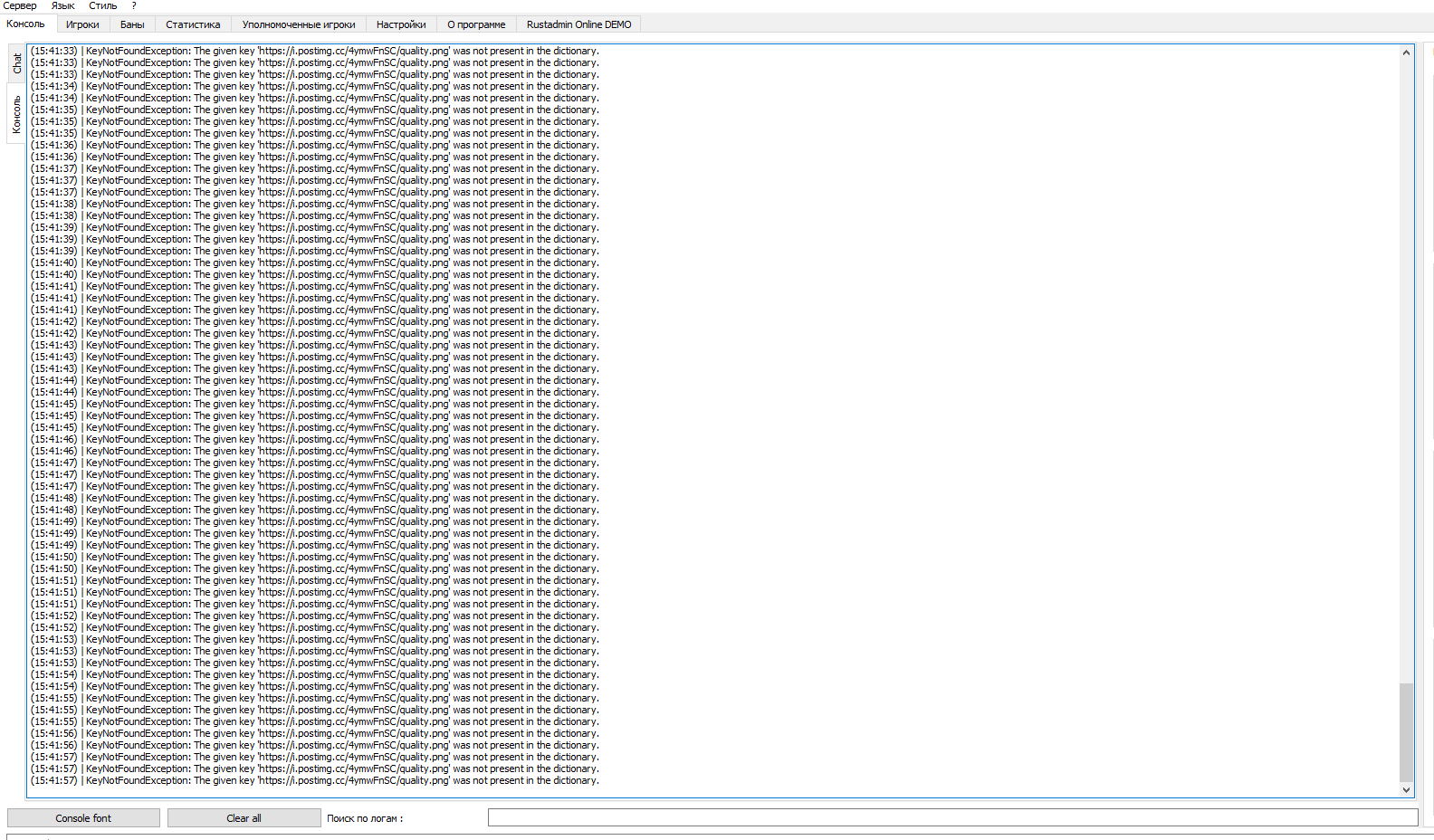Switch to Rustadmin Online DEMO tab
This screenshot has height=840, width=1434.
click(x=578, y=24)
